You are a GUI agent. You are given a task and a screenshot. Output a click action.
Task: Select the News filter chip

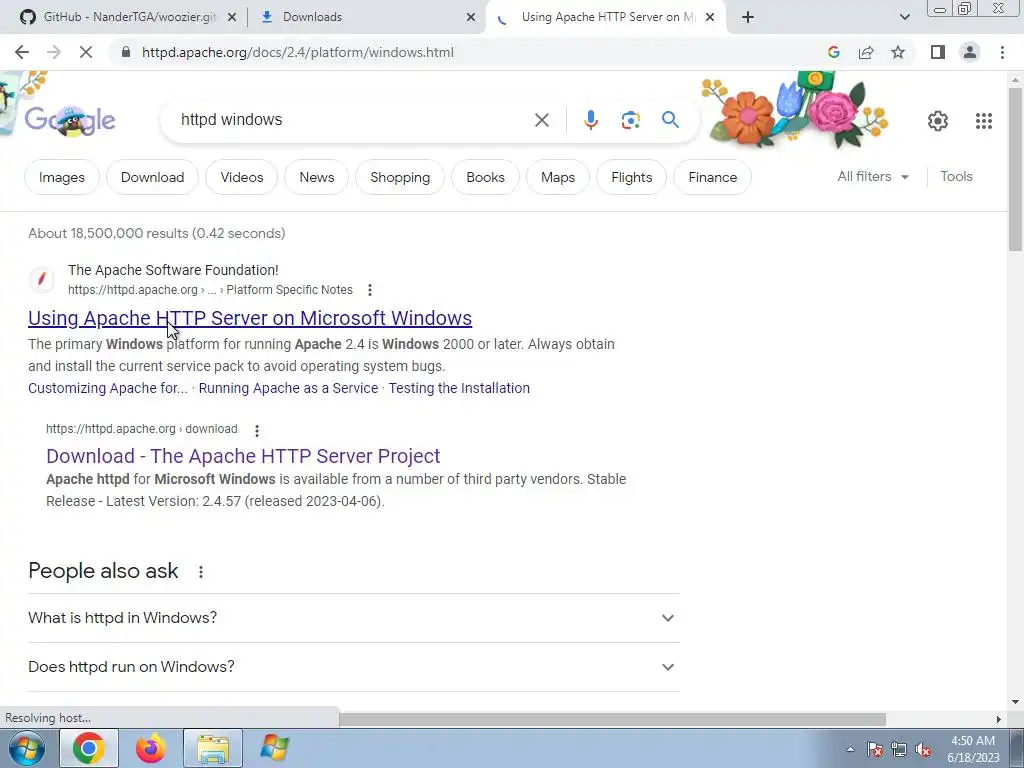tap(317, 177)
